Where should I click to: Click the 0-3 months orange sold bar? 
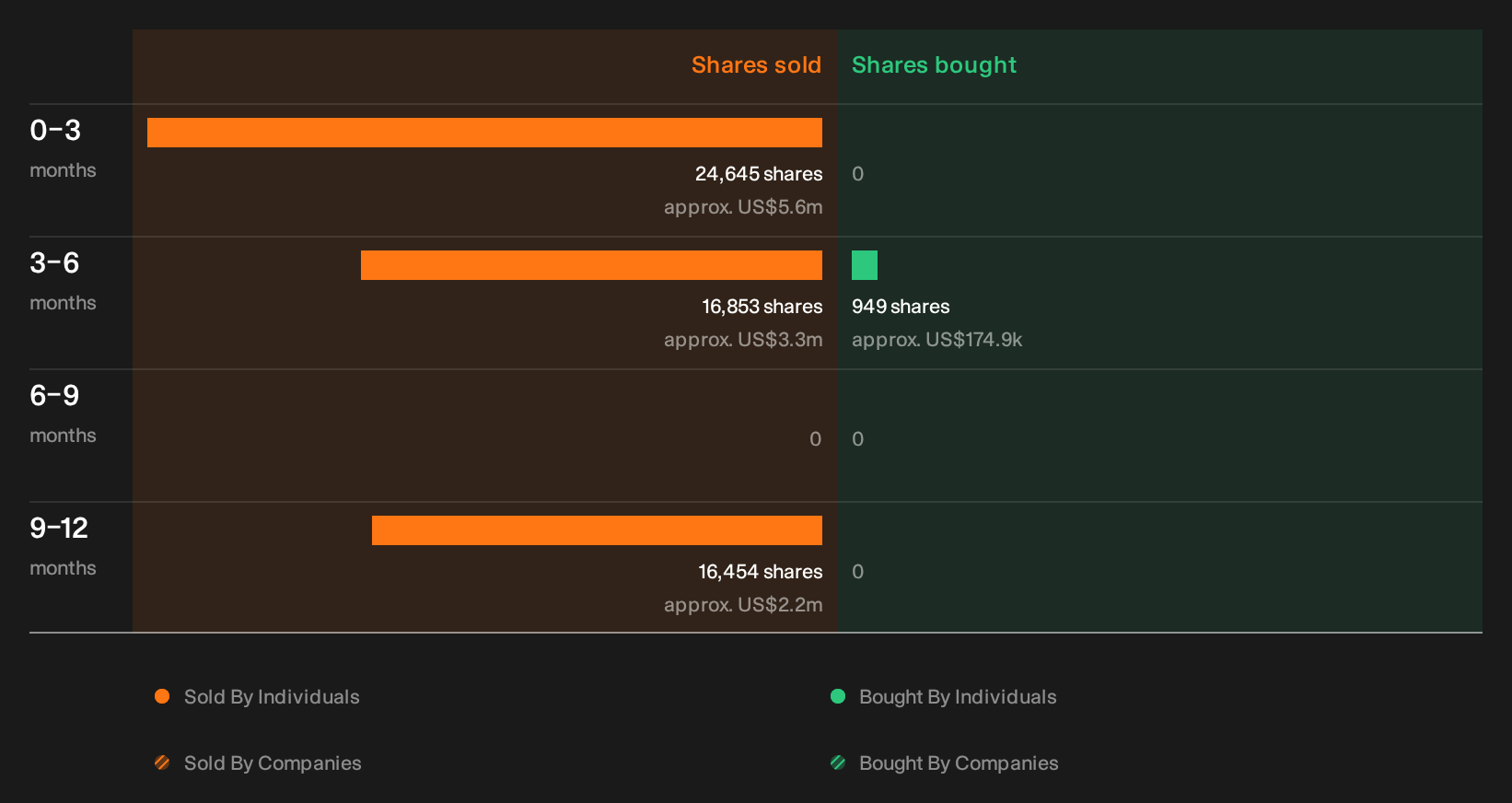pyautogui.click(x=484, y=133)
